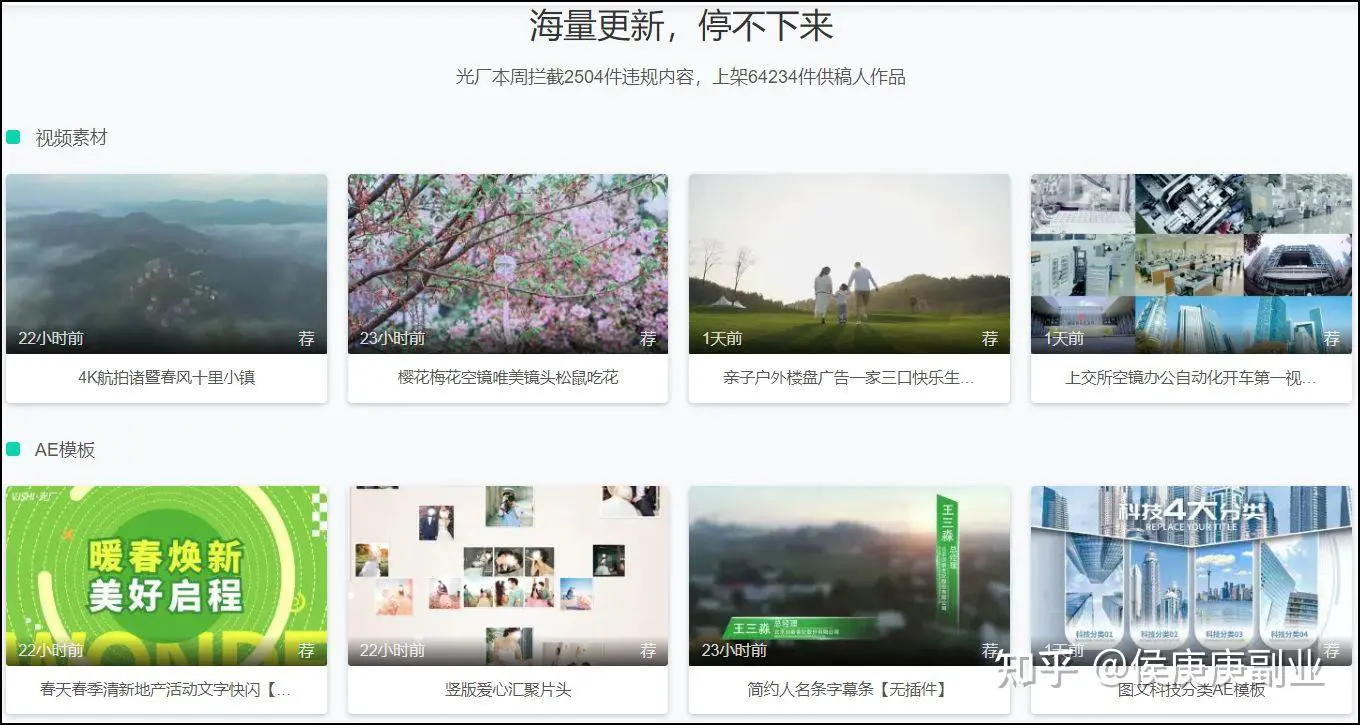Click the title 简约人名条字幕【无插件】
The image size is (1360, 725).
(x=849, y=690)
